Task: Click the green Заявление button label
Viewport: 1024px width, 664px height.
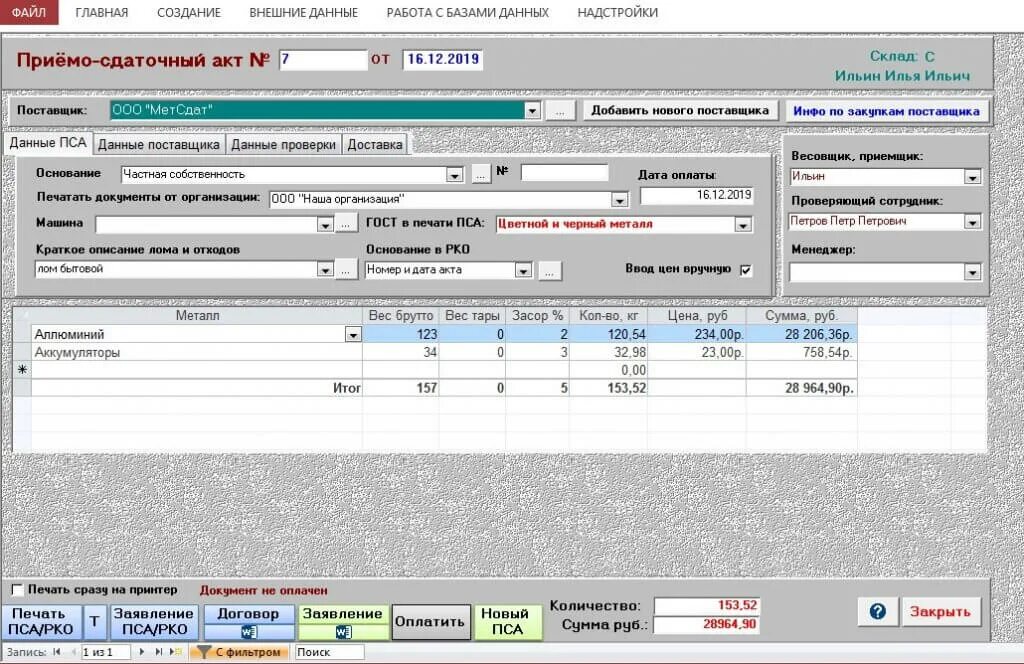Action: 342,614
